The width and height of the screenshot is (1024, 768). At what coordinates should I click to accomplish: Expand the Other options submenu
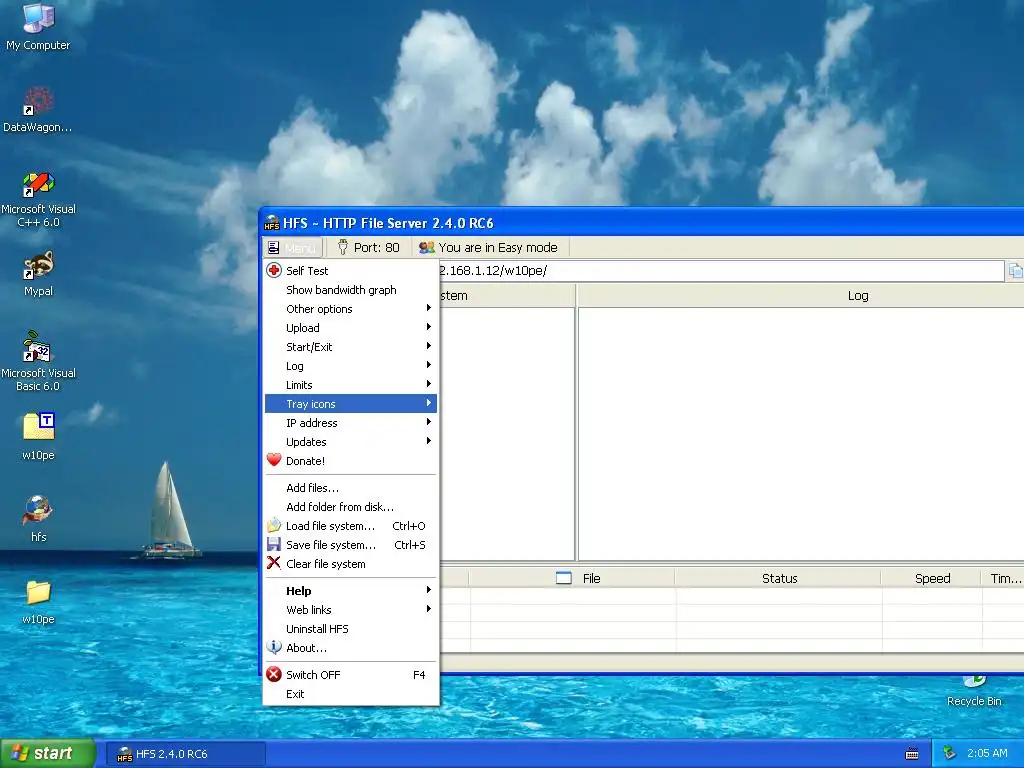coord(351,308)
